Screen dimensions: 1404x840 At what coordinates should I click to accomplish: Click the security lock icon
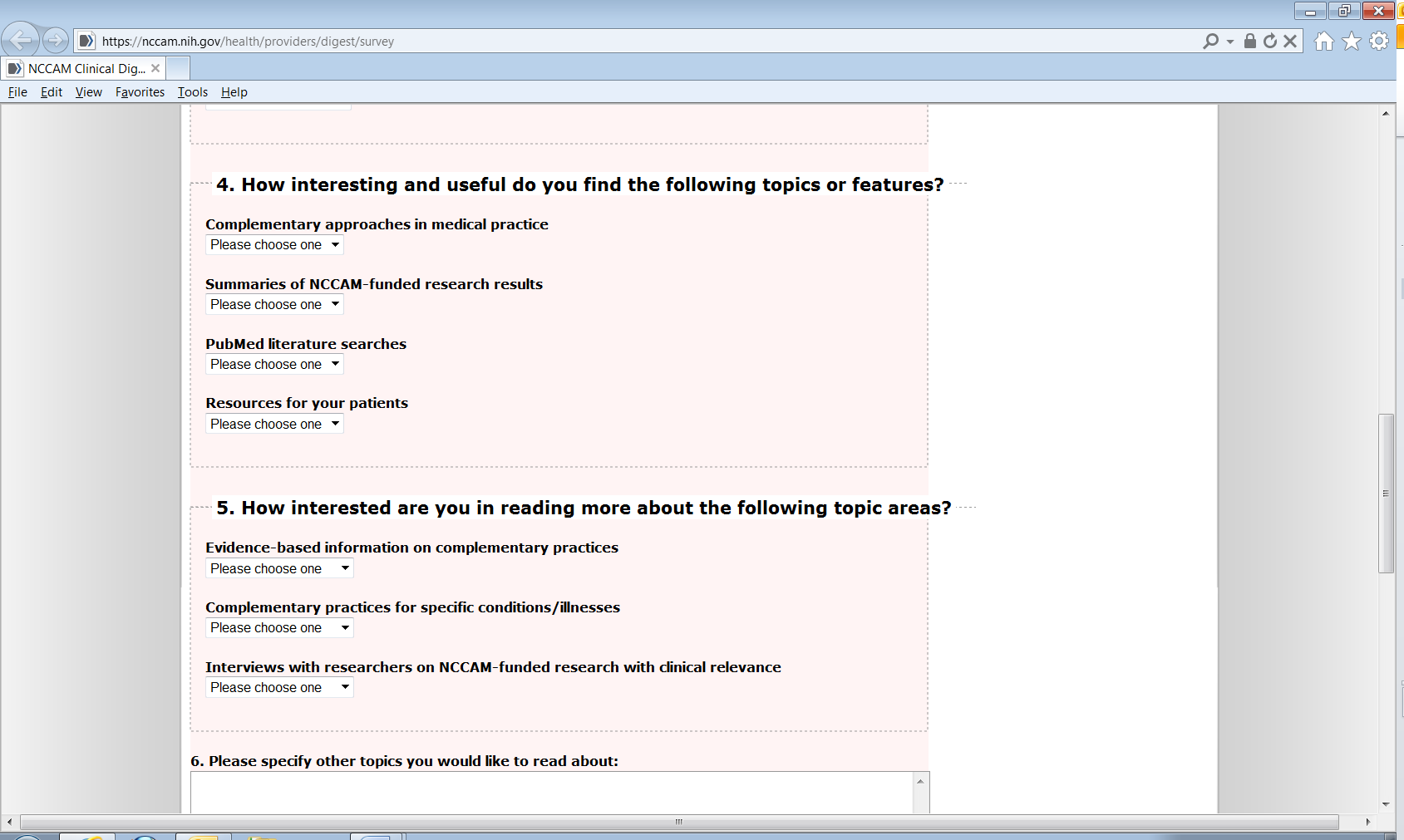1249,41
